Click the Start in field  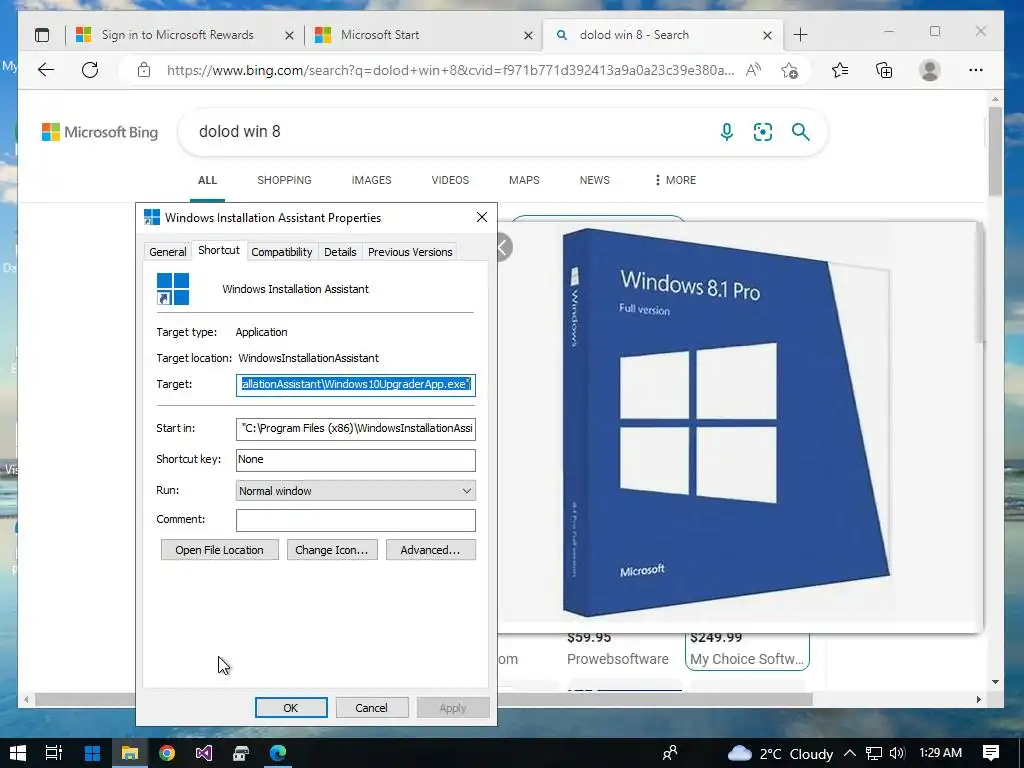355,428
